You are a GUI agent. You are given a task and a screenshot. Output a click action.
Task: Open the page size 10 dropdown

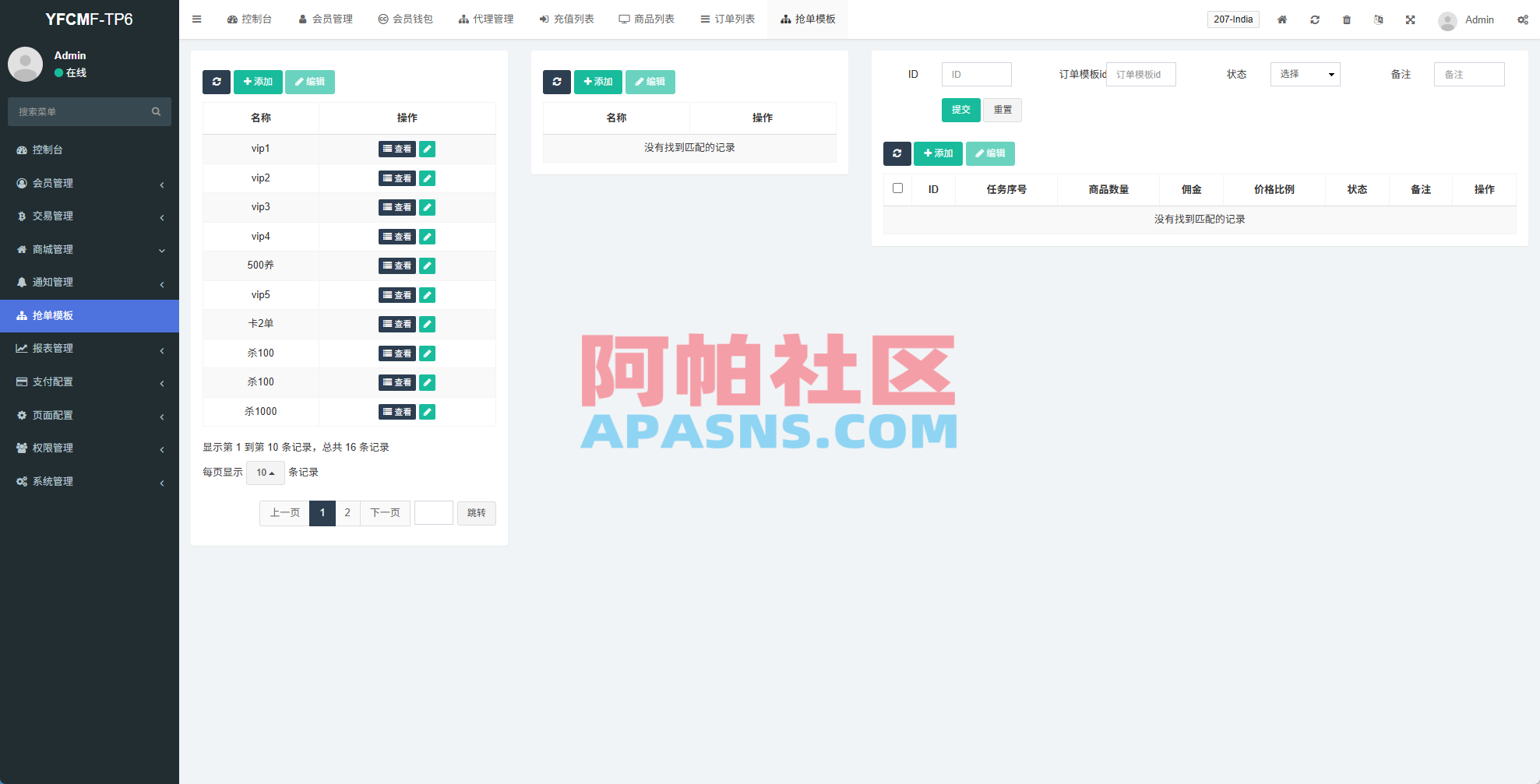(266, 473)
